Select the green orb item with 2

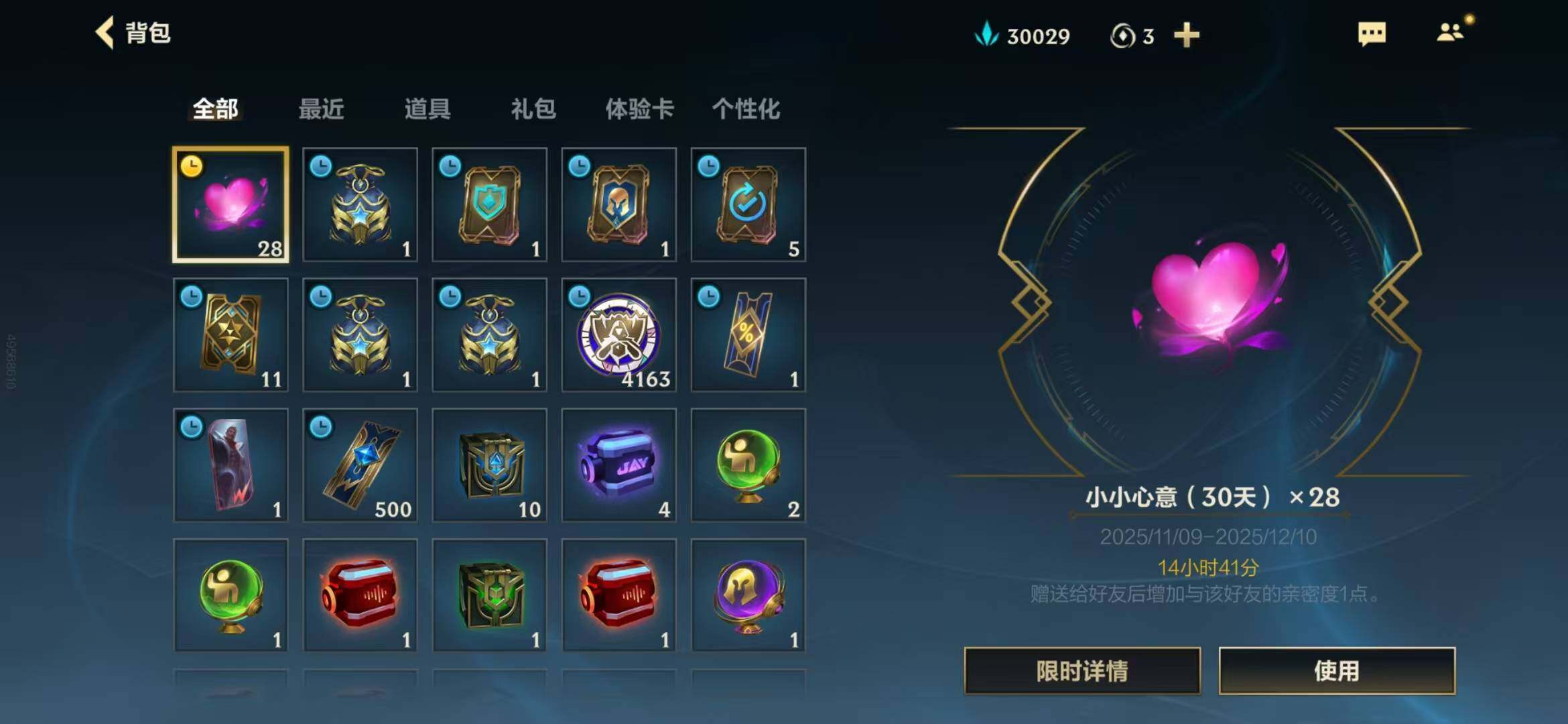748,465
